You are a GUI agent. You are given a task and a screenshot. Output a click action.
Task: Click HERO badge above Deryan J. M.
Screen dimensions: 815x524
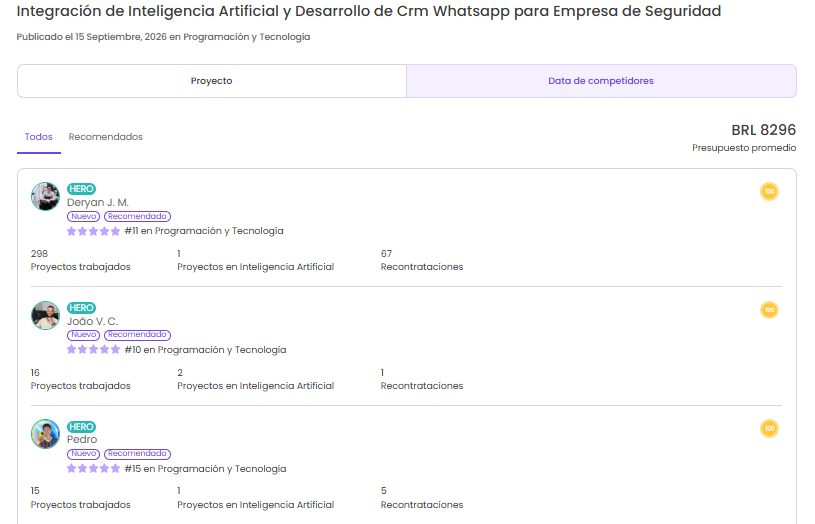tap(82, 189)
